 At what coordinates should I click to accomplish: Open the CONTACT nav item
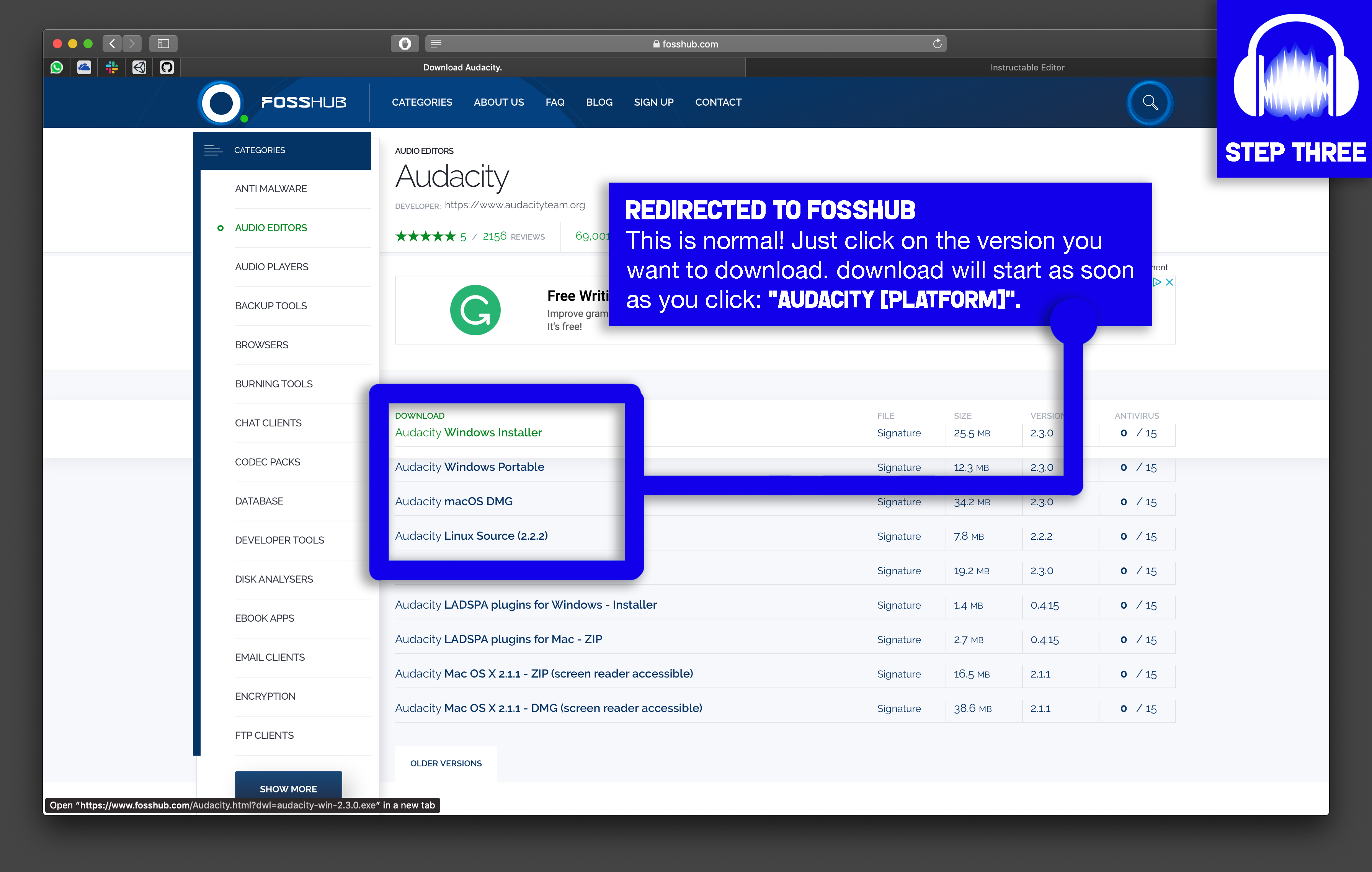718,103
